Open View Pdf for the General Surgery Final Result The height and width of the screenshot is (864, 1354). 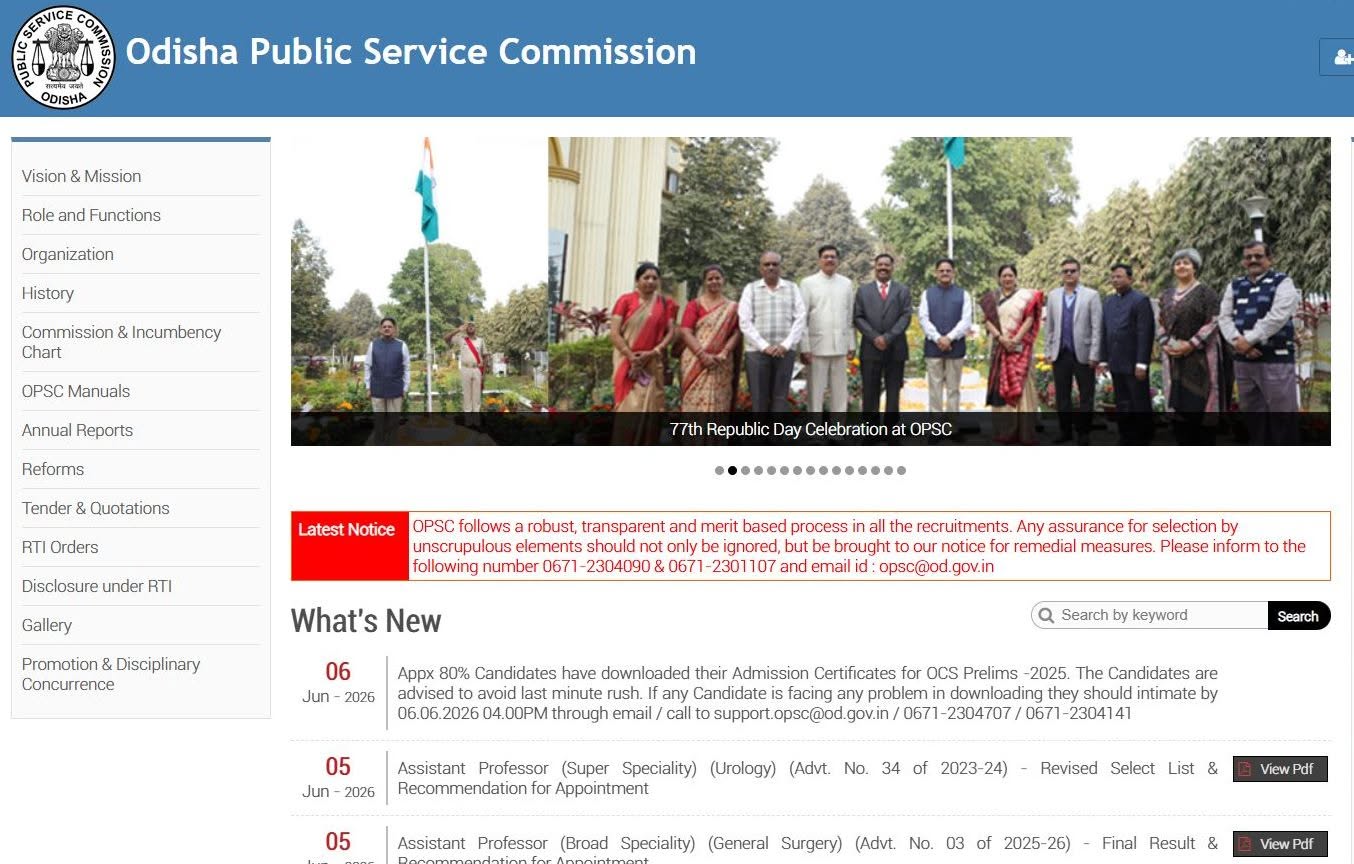point(1280,844)
